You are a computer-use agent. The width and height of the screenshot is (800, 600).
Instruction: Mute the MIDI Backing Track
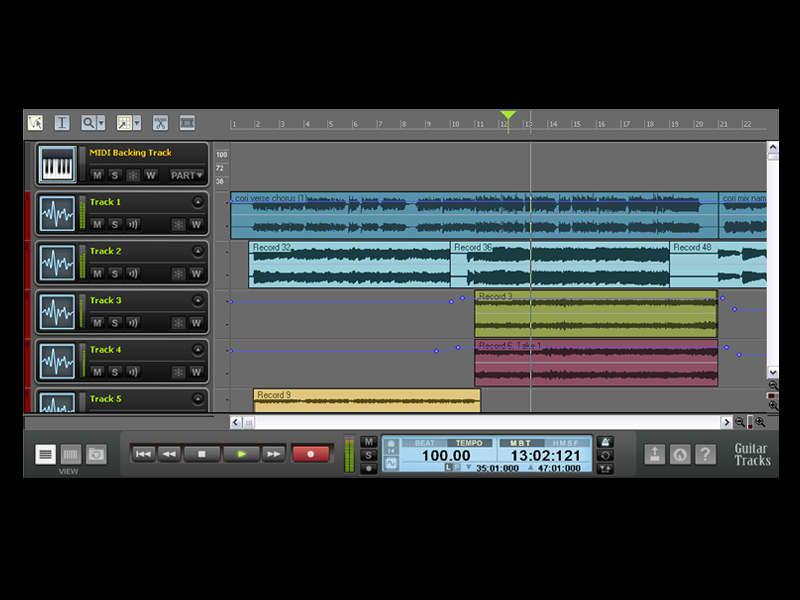pos(97,175)
